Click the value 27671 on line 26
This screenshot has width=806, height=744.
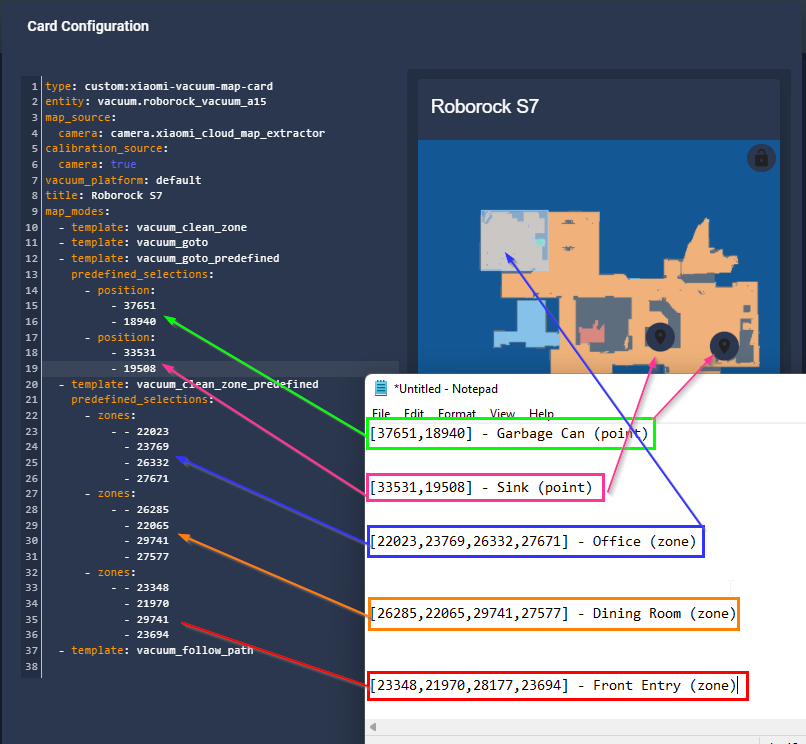(x=153, y=479)
